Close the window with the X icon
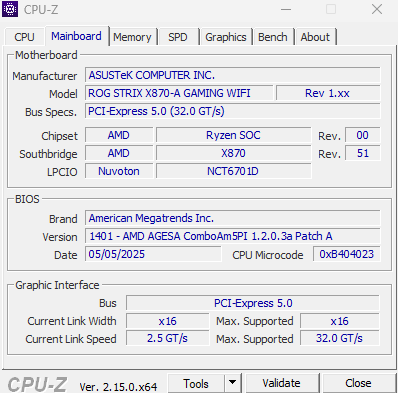Viewport: 398px width, 393px height. (377, 9)
